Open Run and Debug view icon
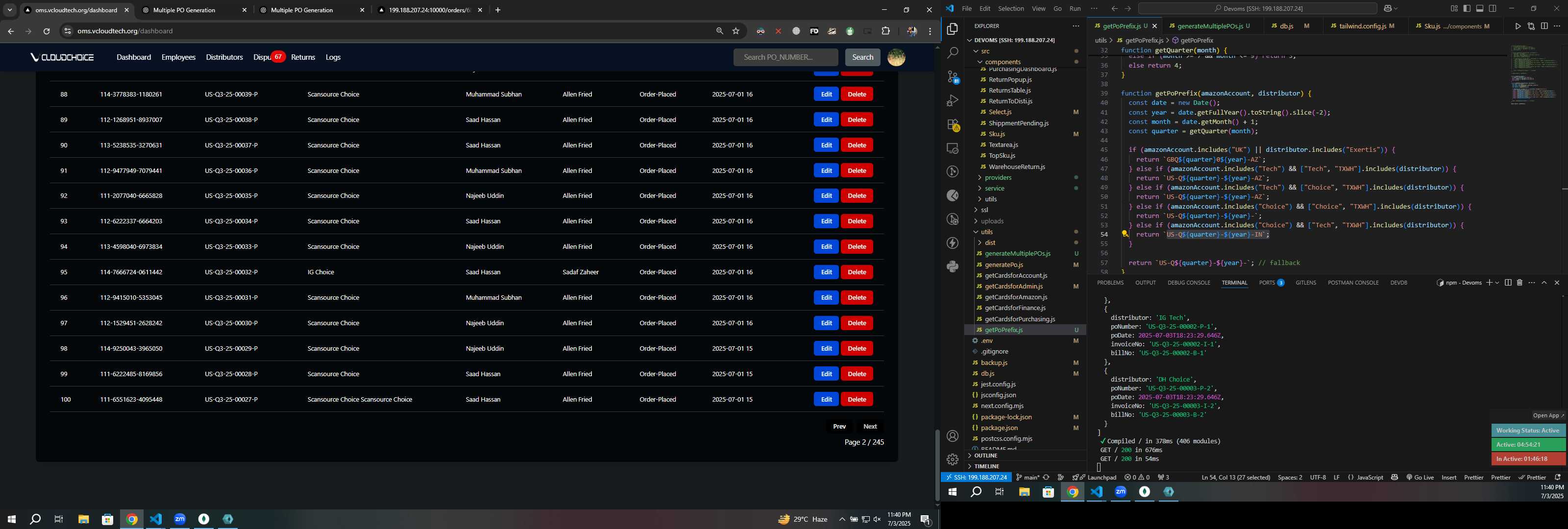 point(953,100)
